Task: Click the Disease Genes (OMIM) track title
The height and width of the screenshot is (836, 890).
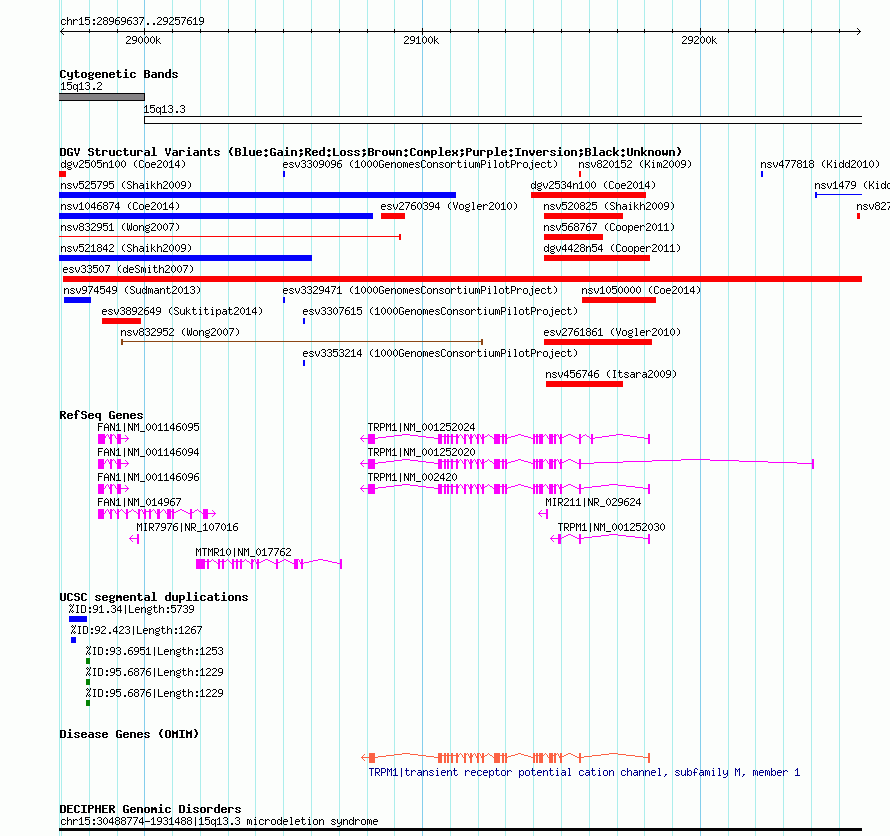Action: (129, 734)
